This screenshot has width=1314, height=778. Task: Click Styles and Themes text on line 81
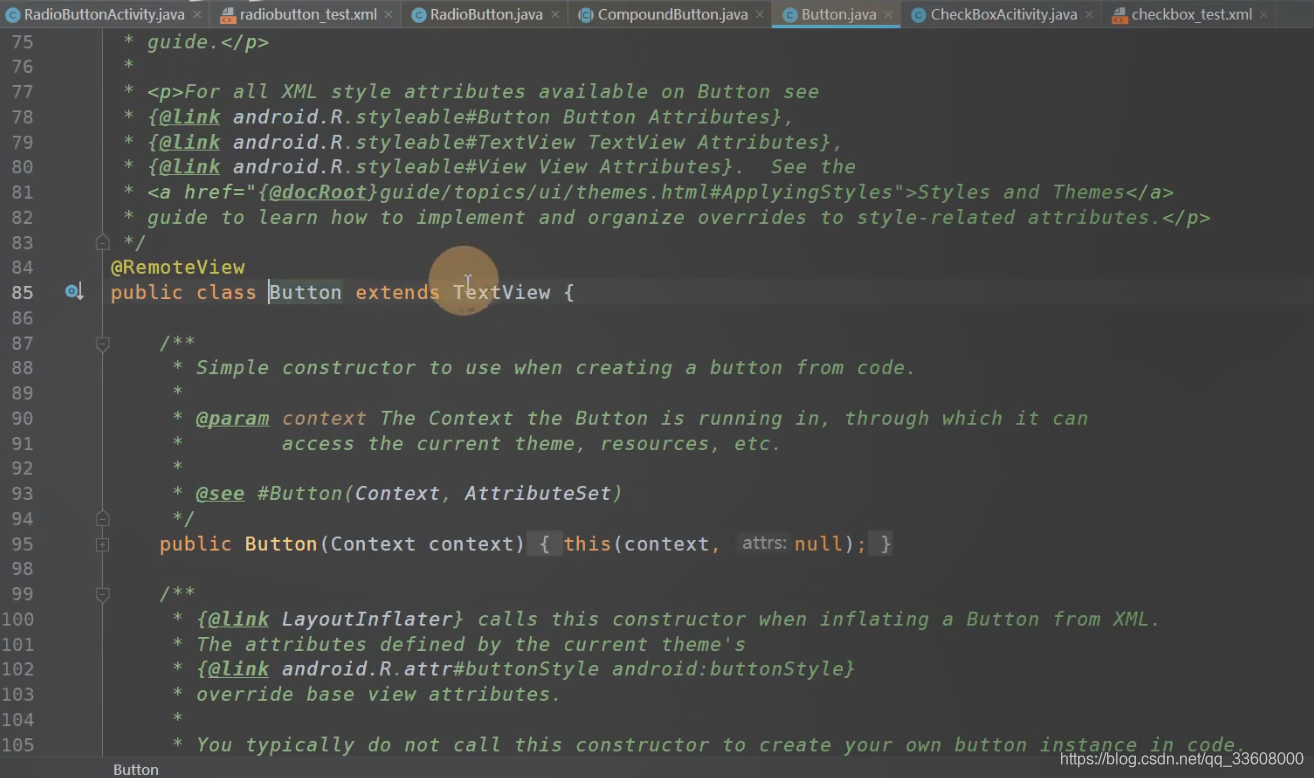[x=1022, y=192]
